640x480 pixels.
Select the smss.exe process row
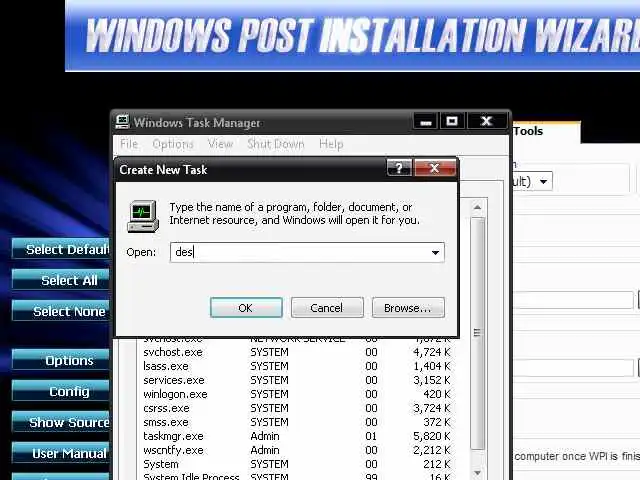pos(297,422)
